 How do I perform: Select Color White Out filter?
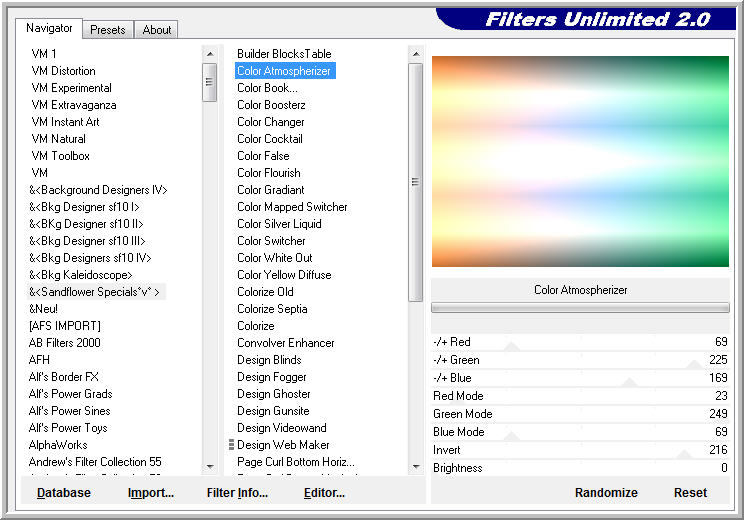coord(275,258)
